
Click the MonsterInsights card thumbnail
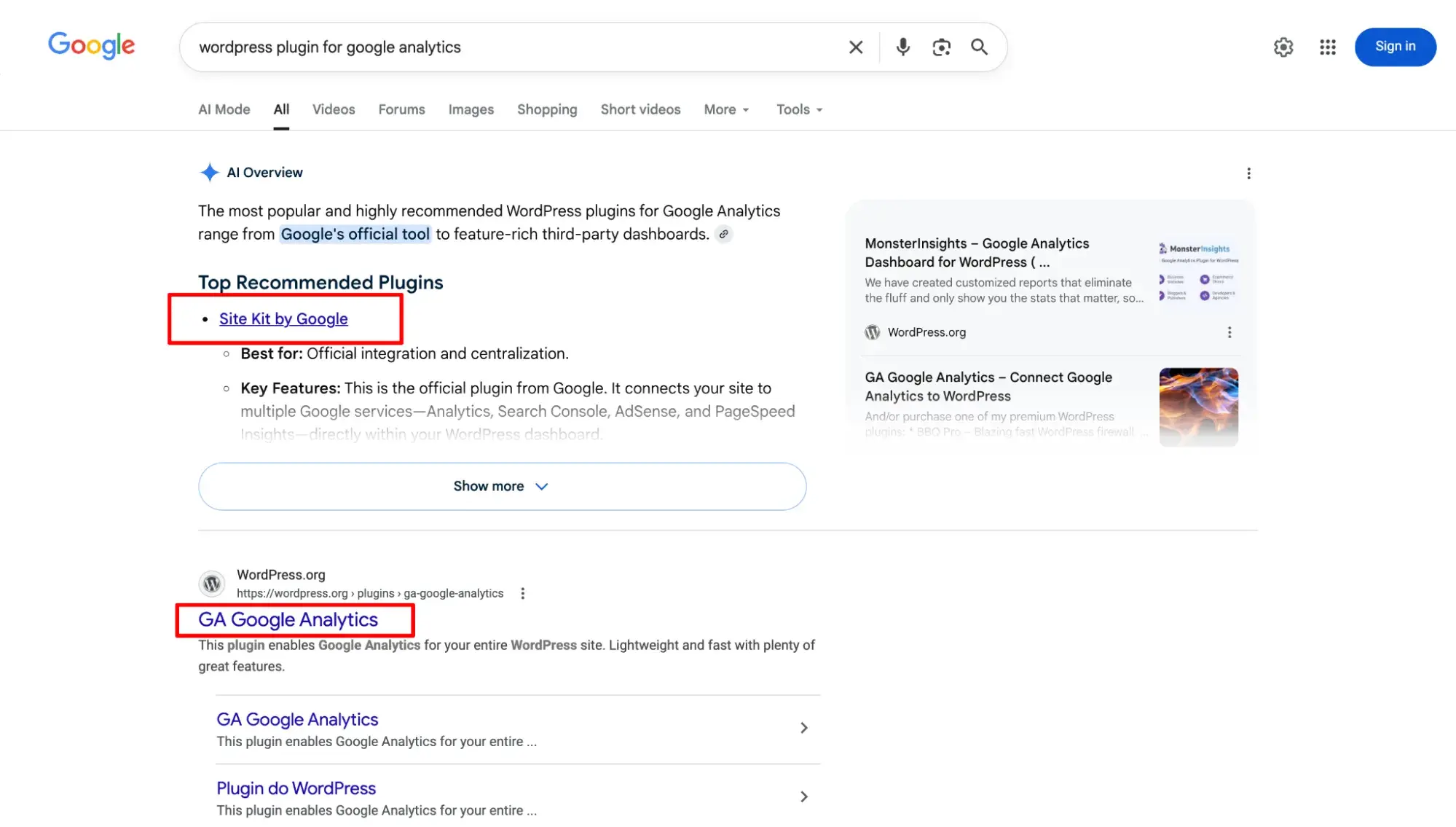coord(1198,273)
